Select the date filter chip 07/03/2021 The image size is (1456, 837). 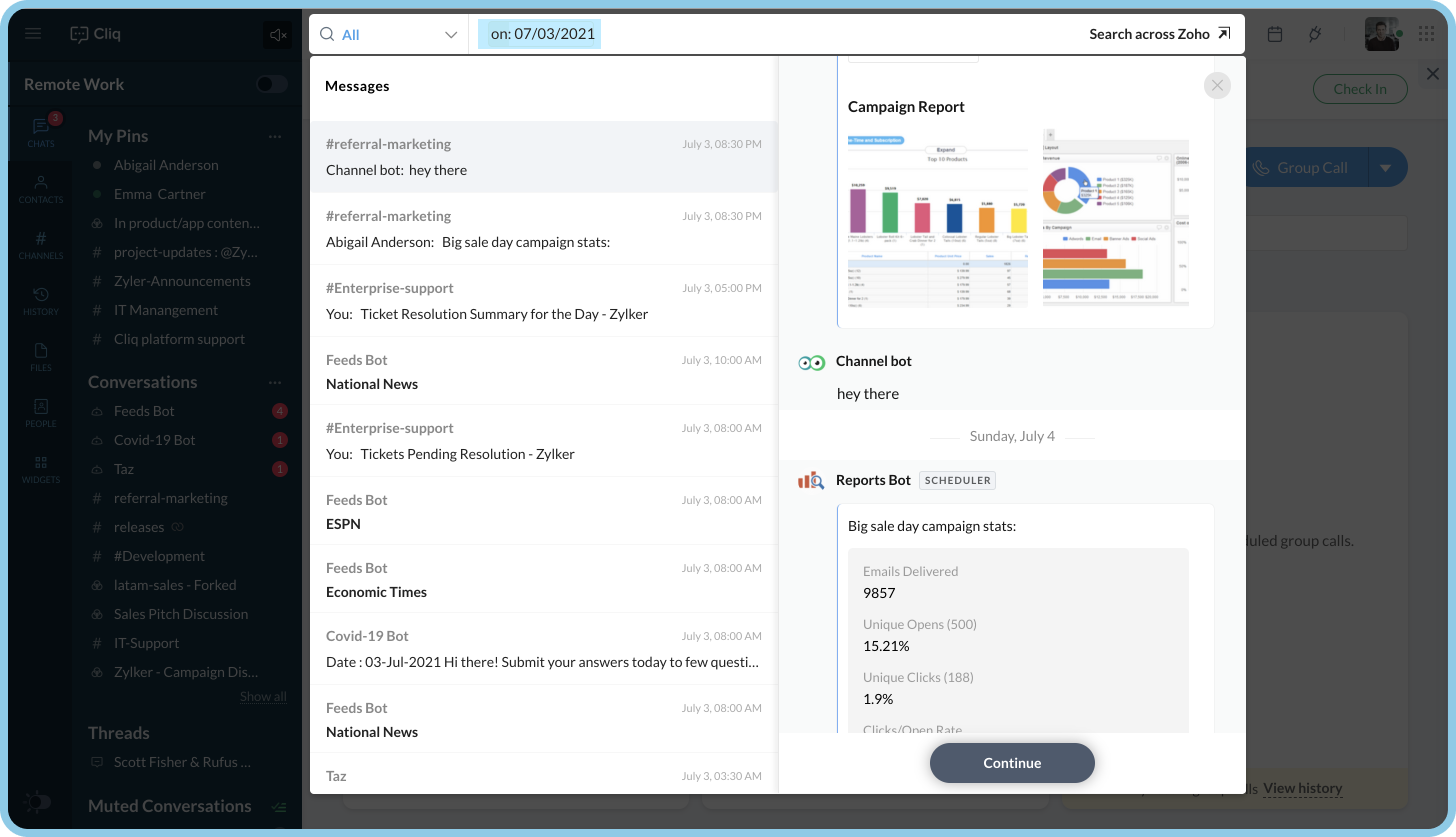click(540, 33)
